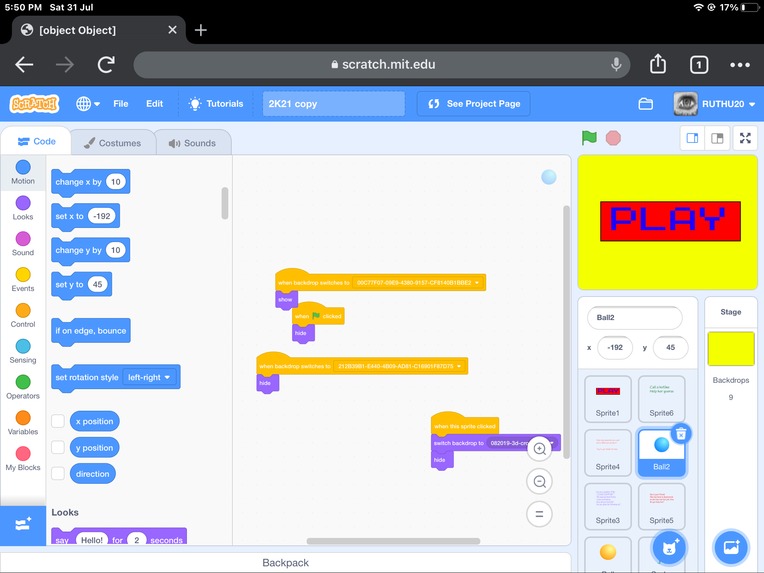This screenshot has height=573, width=764.
Task: Click the sprite y value field
Action: click(x=670, y=347)
